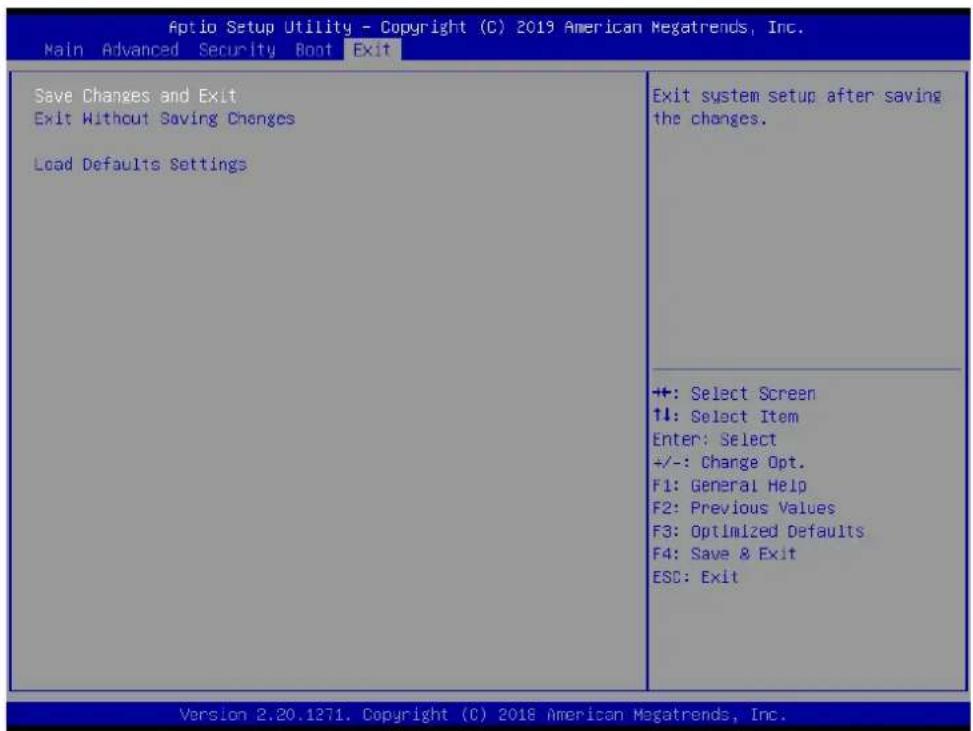Choose Save Changes and Exit
This screenshot has width=973, height=731.
[135, 96]
